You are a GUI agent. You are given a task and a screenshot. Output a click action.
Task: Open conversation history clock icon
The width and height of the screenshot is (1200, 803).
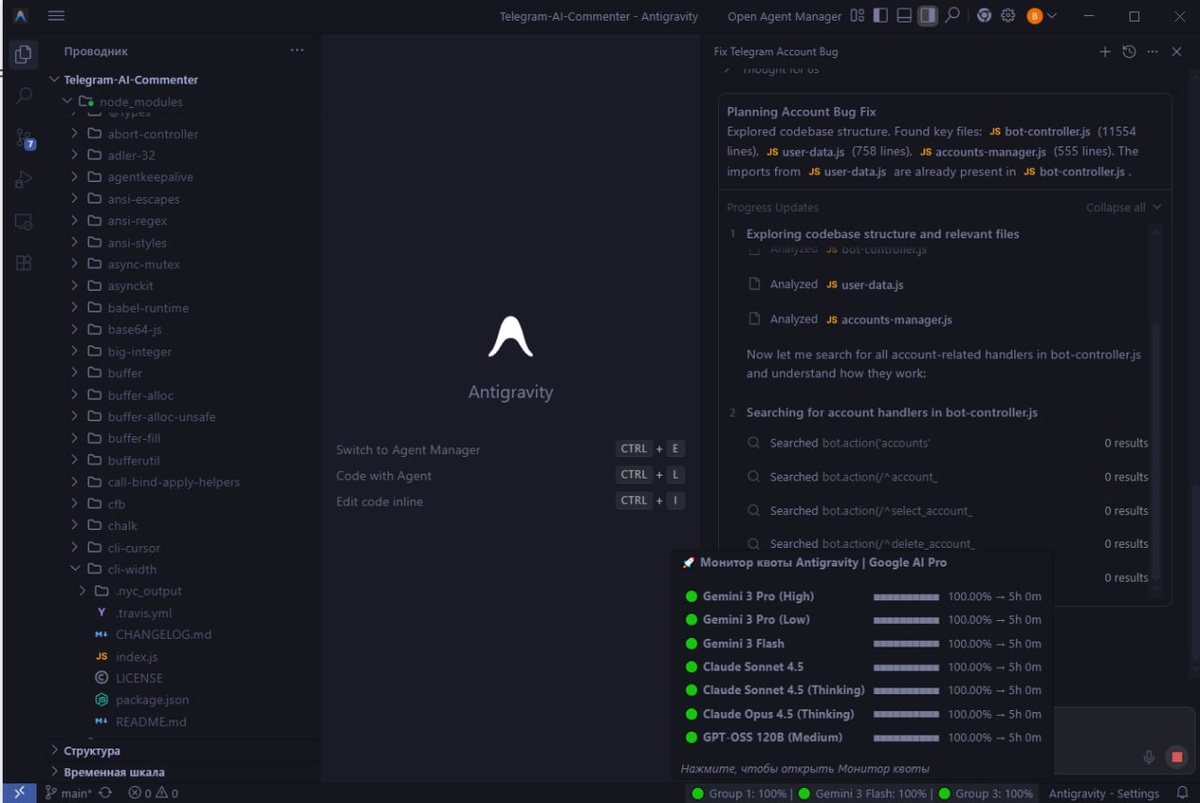coord(1129,52)
